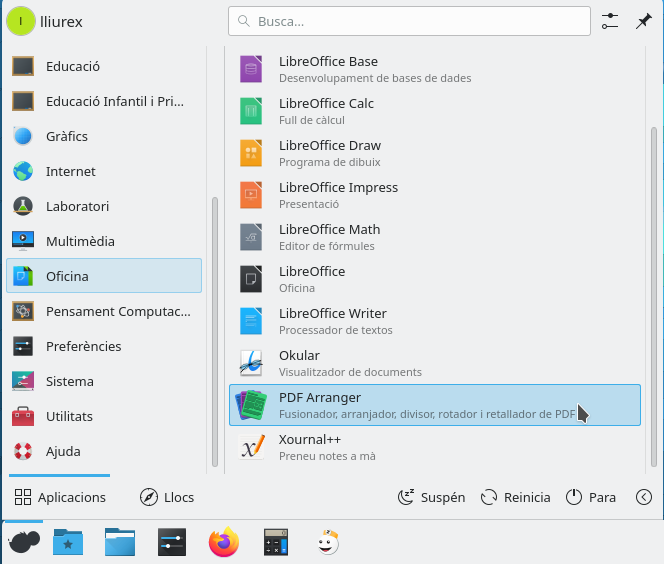Open system settings from the taskbar
This screenshot has width=664, height=564.
172,542
